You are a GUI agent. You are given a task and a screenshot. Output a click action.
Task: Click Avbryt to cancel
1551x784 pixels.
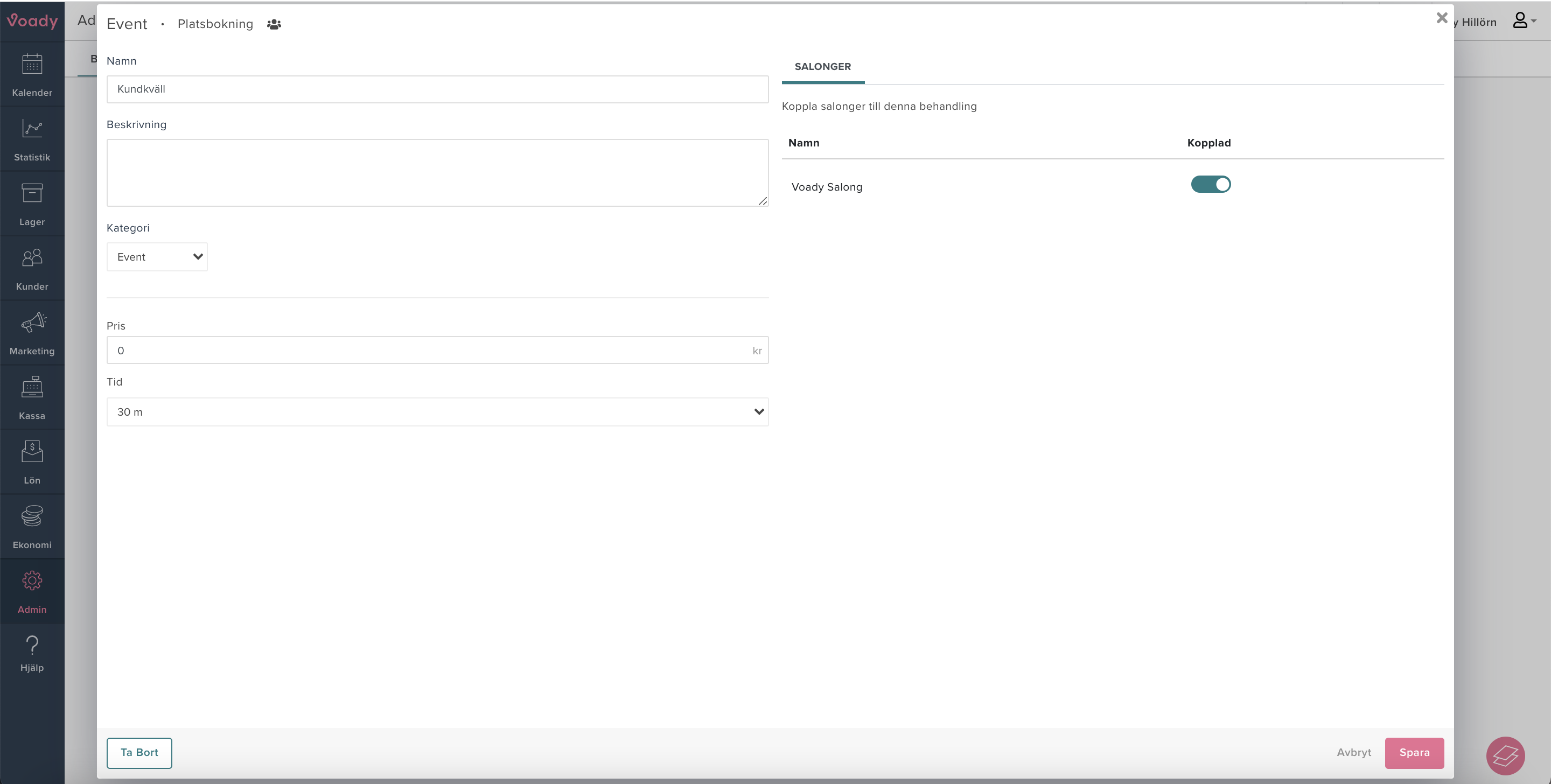pos(1353,753)
